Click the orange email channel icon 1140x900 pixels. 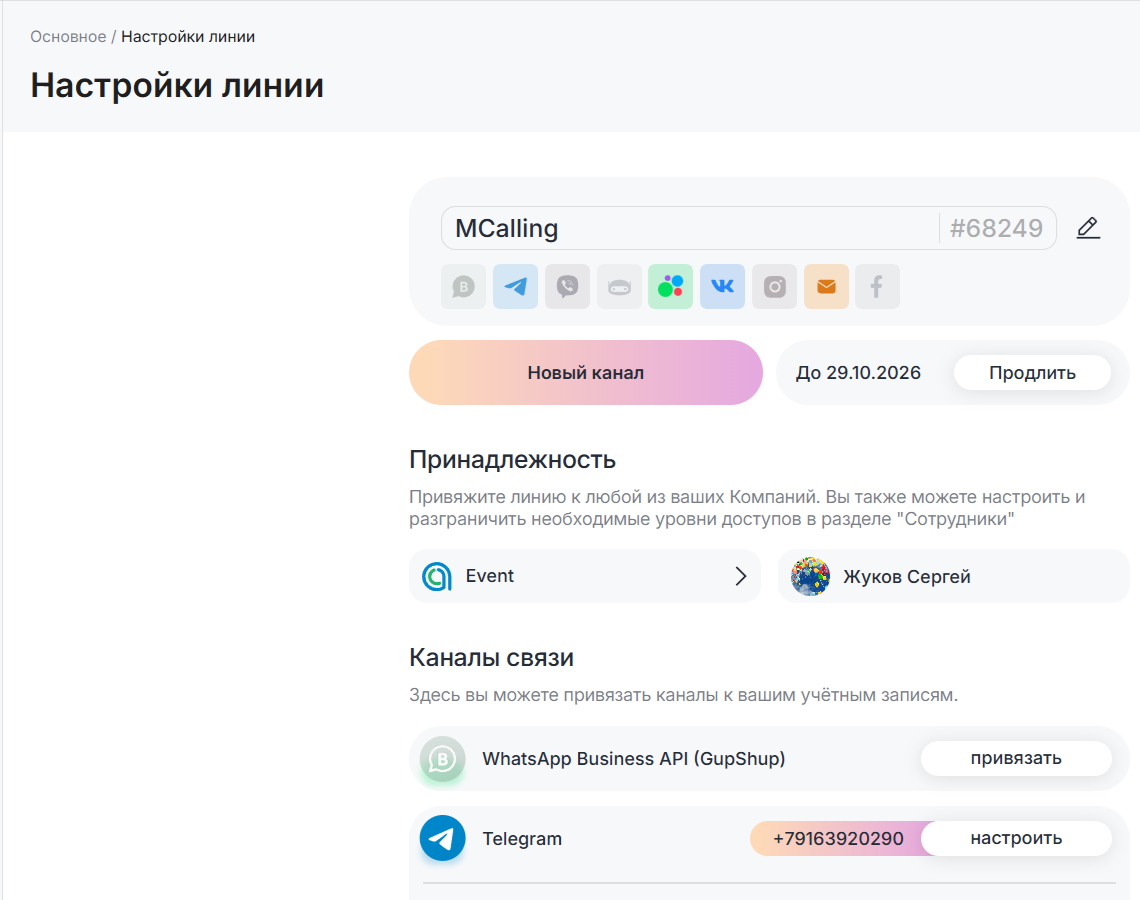click(x=826, y=287)
